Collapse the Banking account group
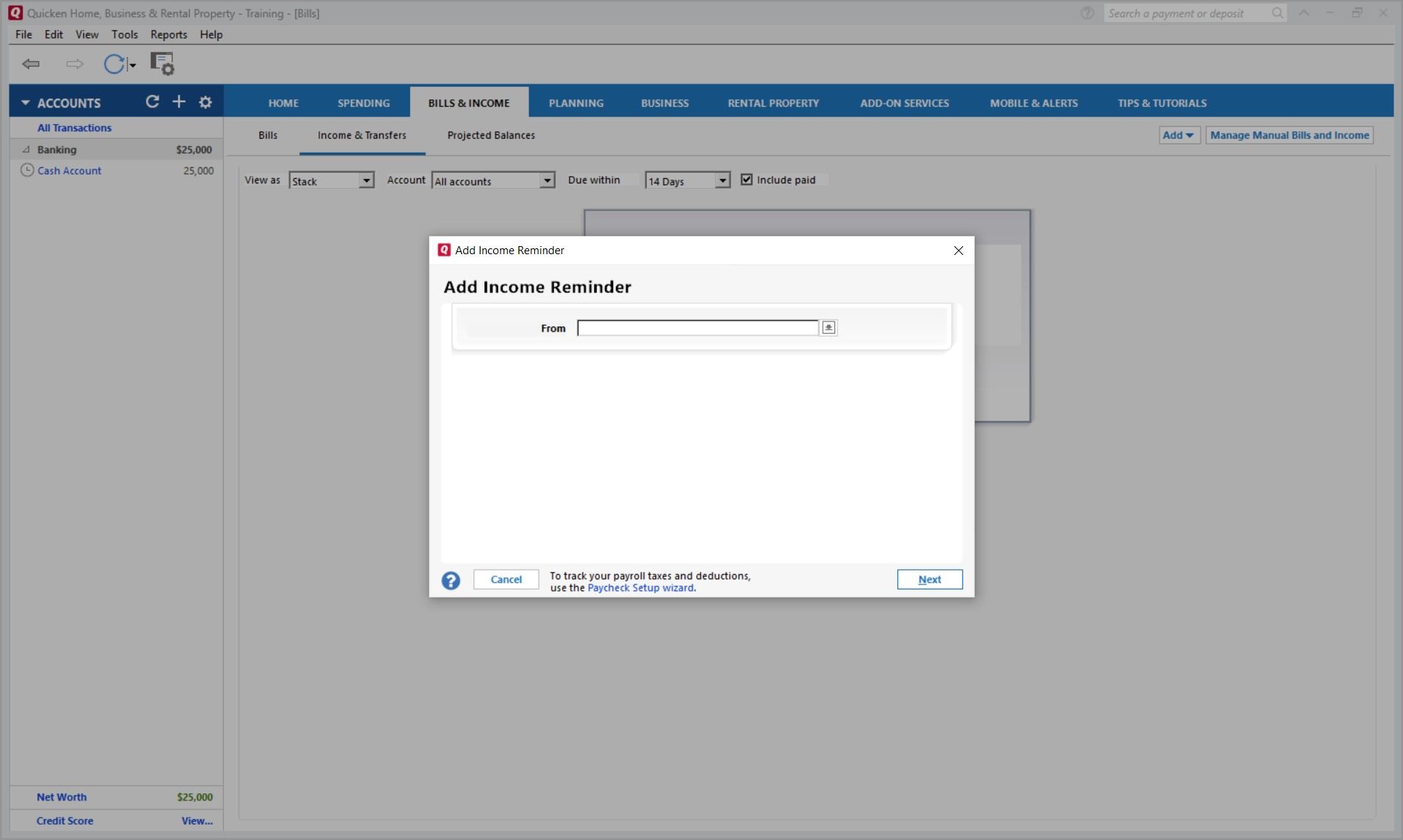Viewport: 1403px width, 840px height. pos(26,150)
